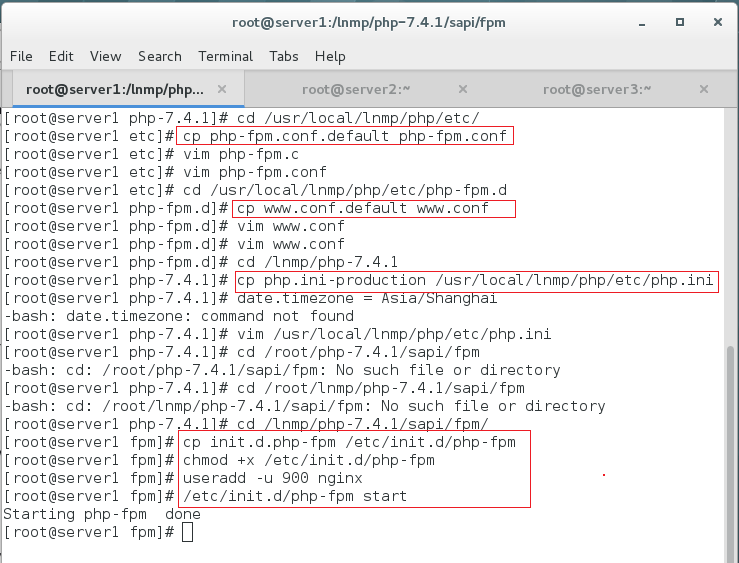Close the root@server3 tab
739x563 pixels.
704,89
